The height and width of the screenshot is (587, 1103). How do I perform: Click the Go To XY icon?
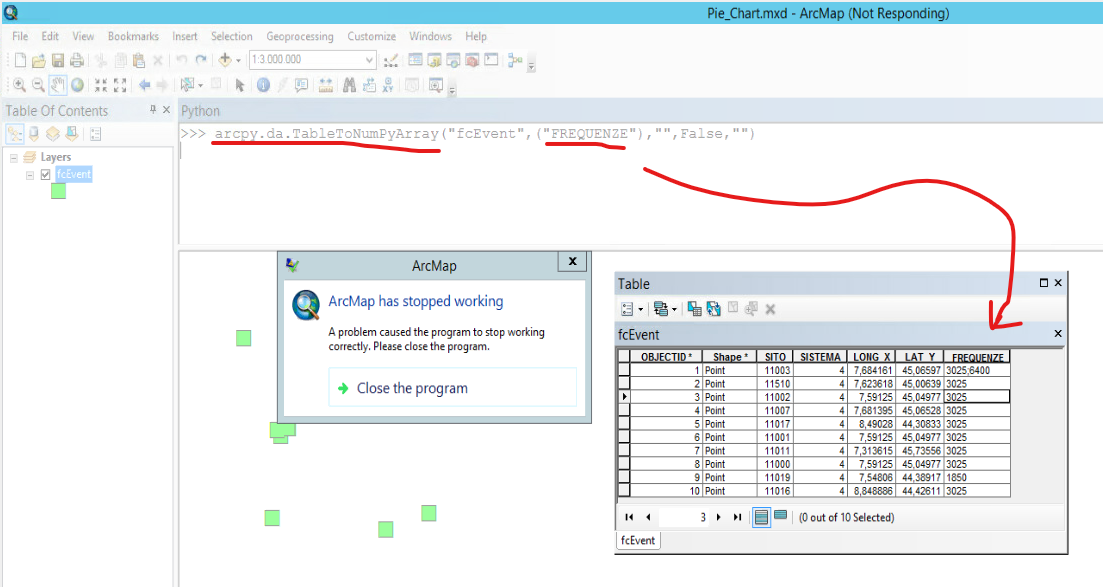[388, 85]
